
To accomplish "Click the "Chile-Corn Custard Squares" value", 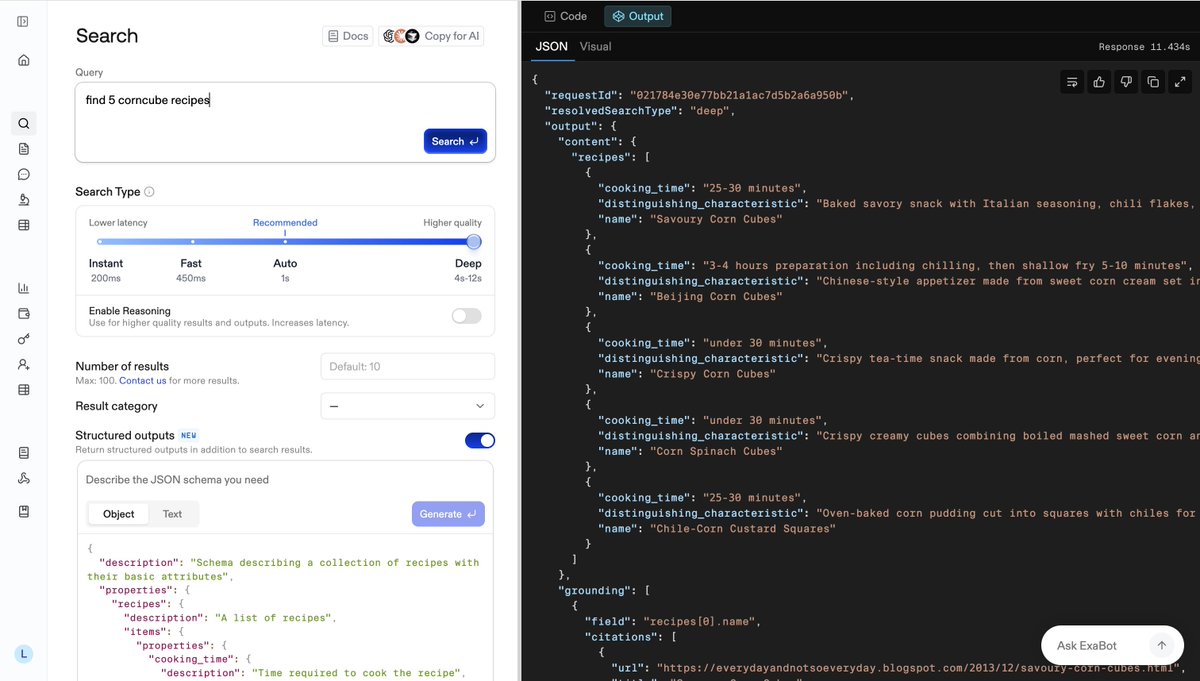I will click(742, 529).
